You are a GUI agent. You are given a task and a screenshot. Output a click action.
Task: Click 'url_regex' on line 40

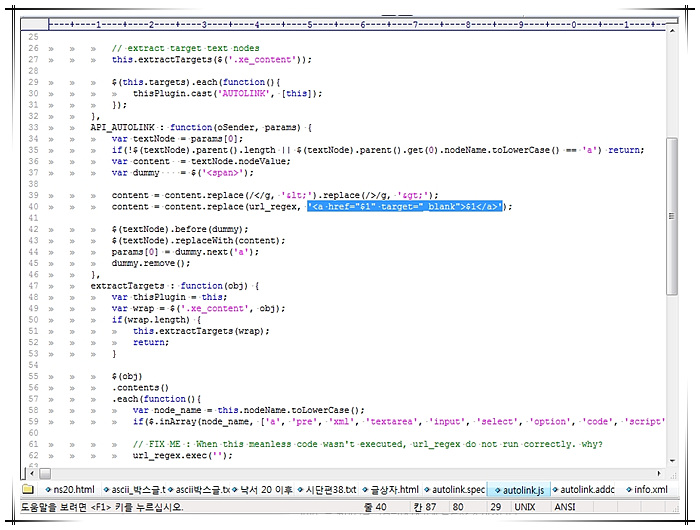tap(275, 206)
